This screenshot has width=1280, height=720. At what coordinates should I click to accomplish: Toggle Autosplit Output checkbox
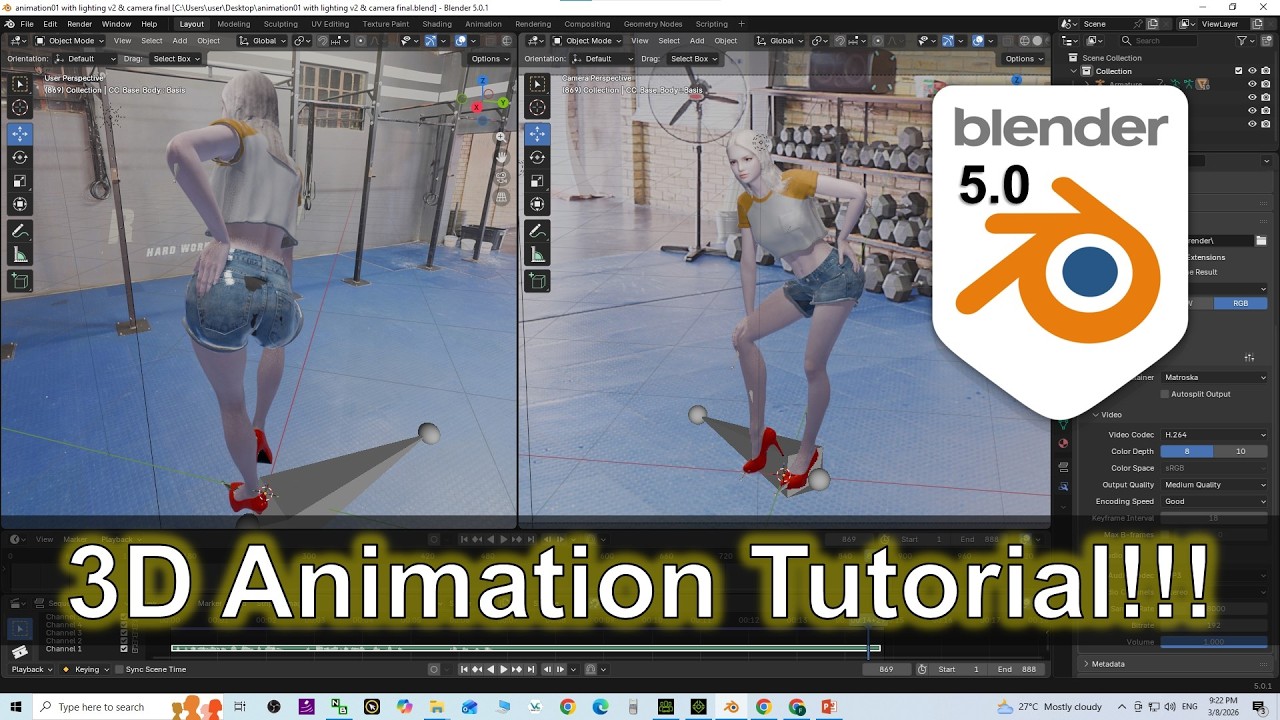(1164, 394)
